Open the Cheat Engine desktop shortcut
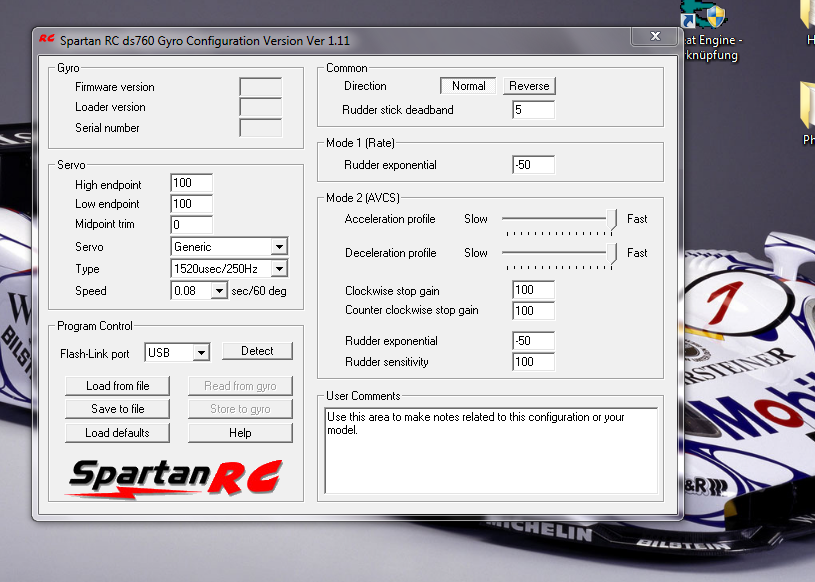This screenshot has height=582, width=815. [711, 31]
